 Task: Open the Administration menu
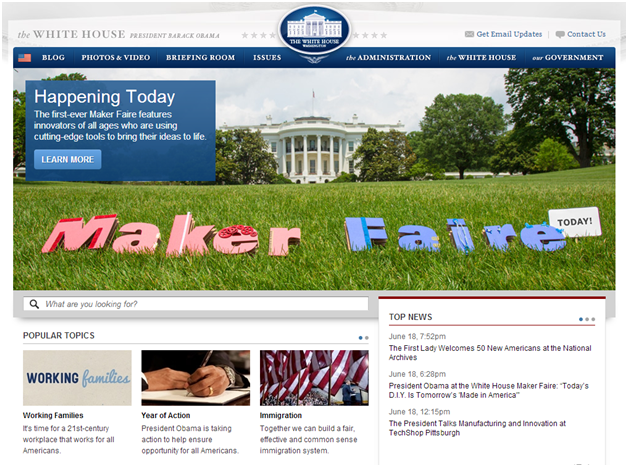click(x=388, y=58)
